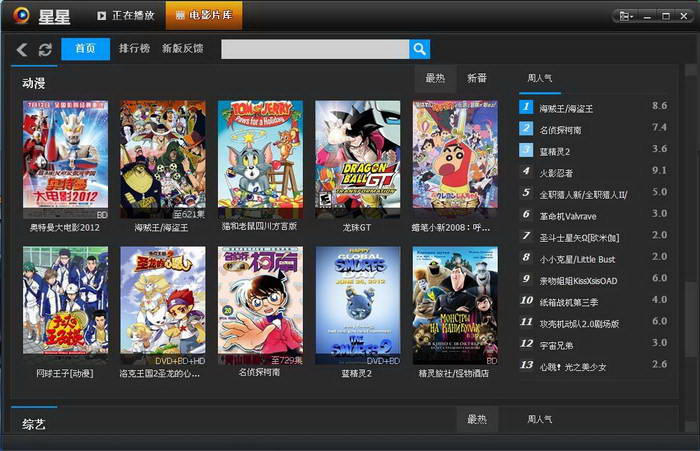Open the Dragon Ball GT poster thumbnail

[x=358, y=159]
